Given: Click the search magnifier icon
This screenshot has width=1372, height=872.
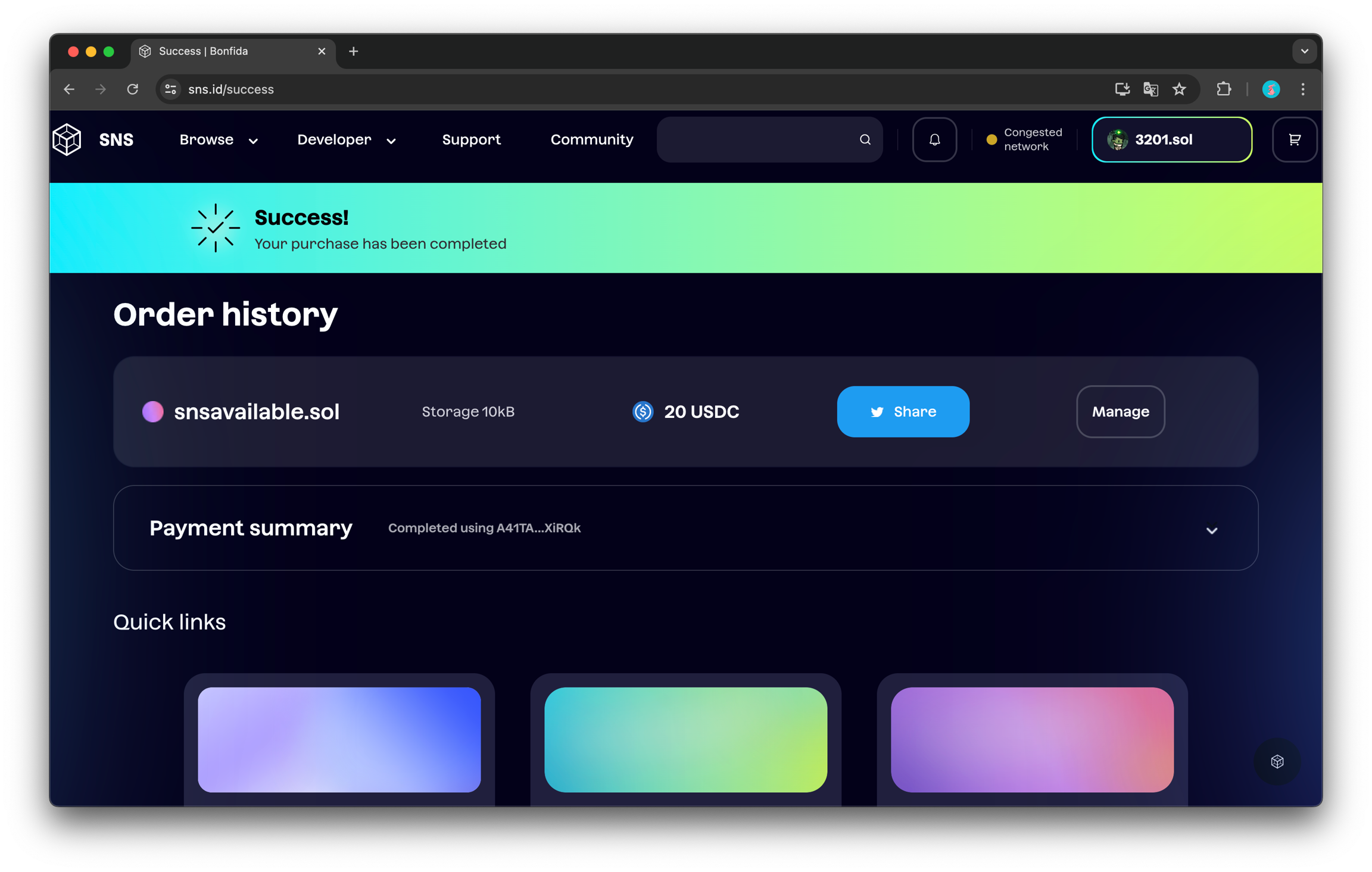Looking at the screenshot, I should point(865,139).
